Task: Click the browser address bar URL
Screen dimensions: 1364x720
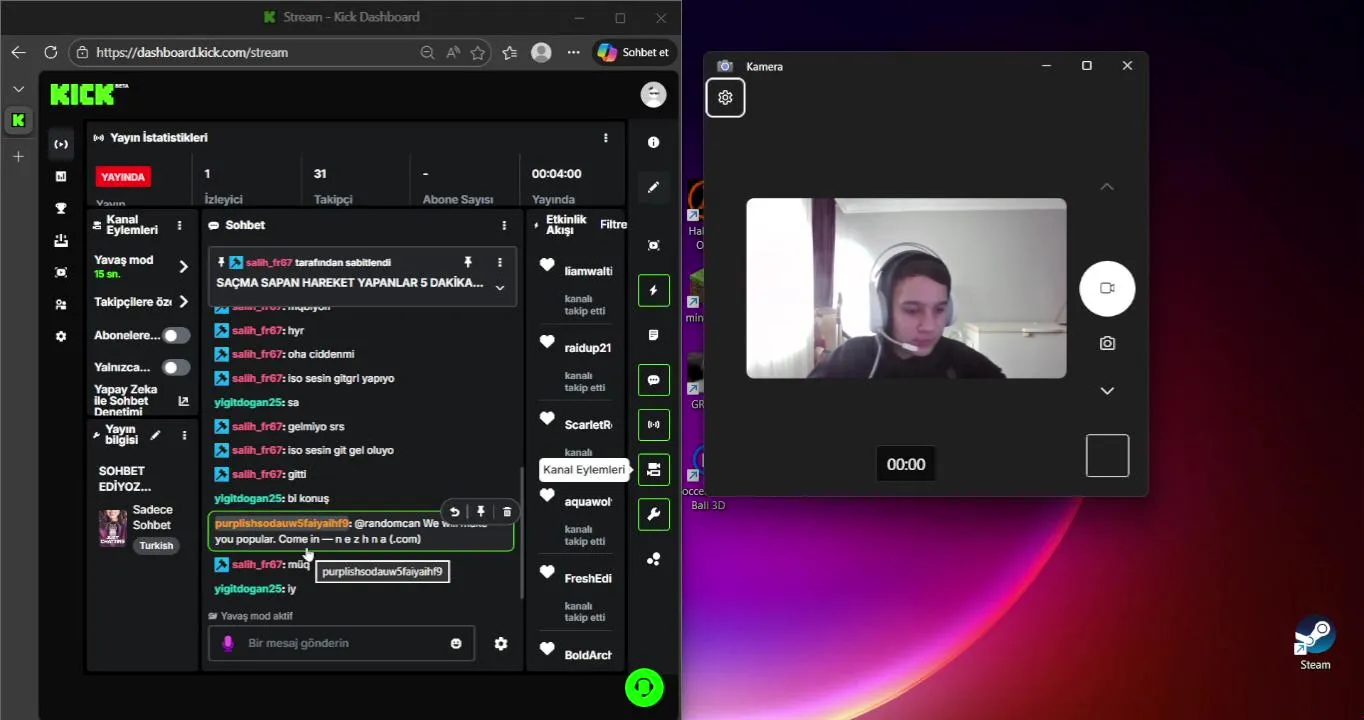Action: tap(192, 52)
